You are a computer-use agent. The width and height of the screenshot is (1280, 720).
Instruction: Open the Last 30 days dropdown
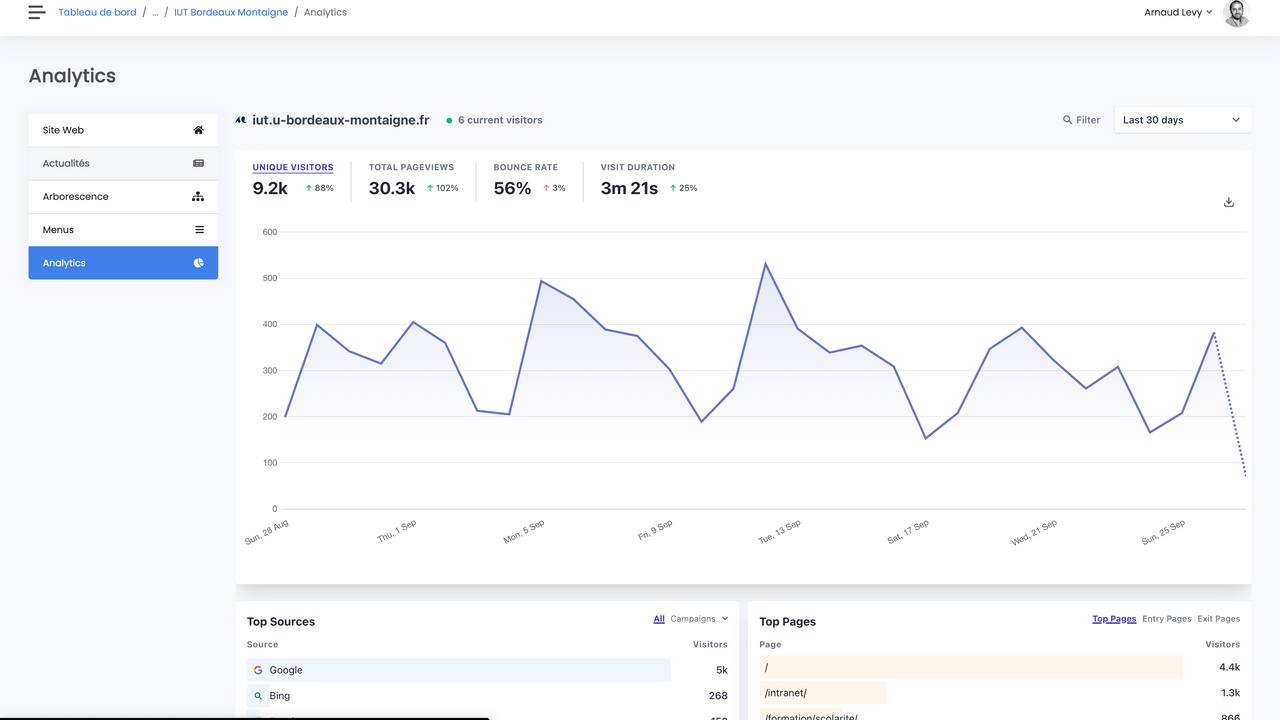coord(1181,120)
